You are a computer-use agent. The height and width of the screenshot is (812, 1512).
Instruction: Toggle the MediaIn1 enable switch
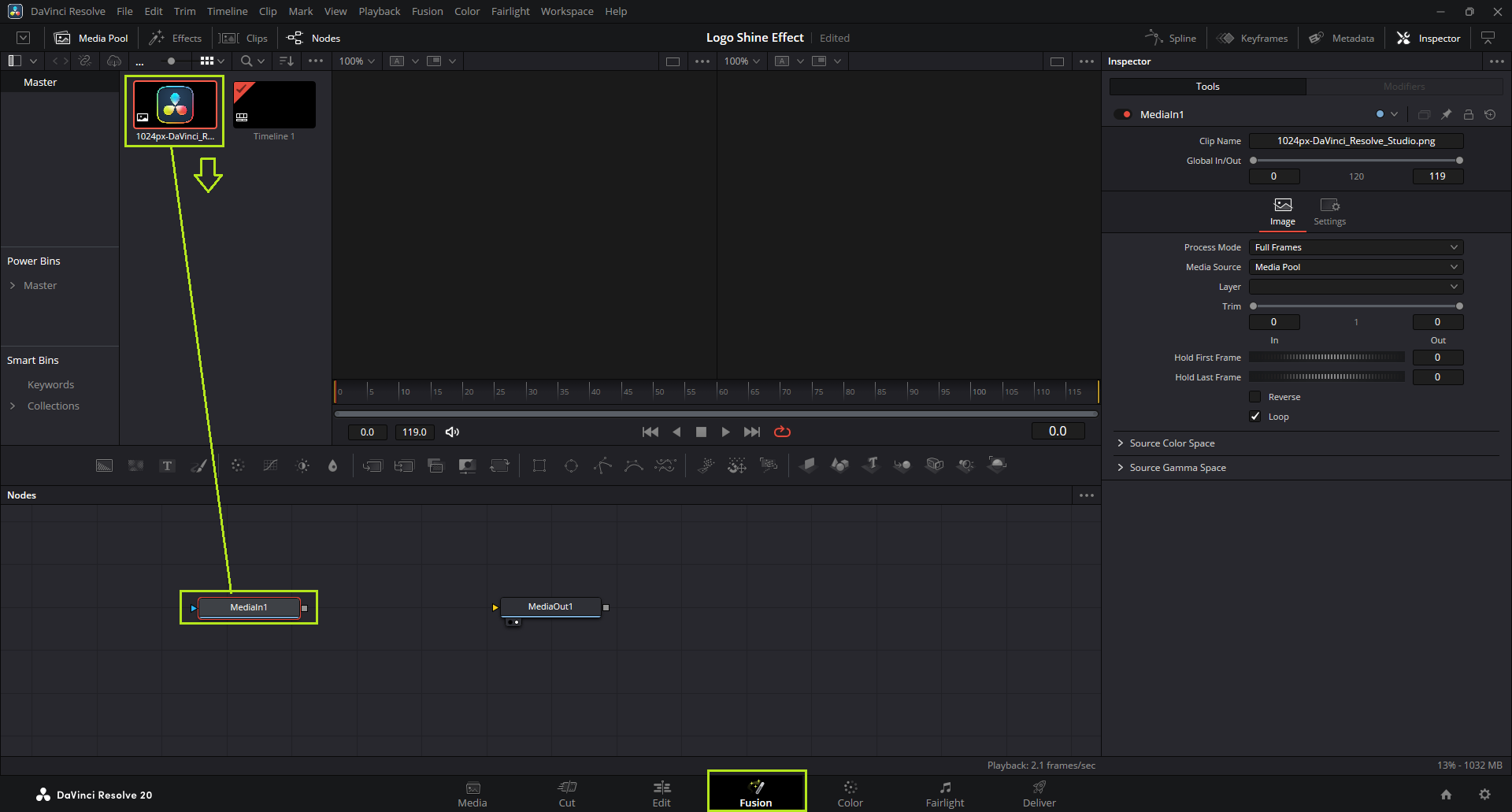pyautogui.click(x=1123, y=114)
